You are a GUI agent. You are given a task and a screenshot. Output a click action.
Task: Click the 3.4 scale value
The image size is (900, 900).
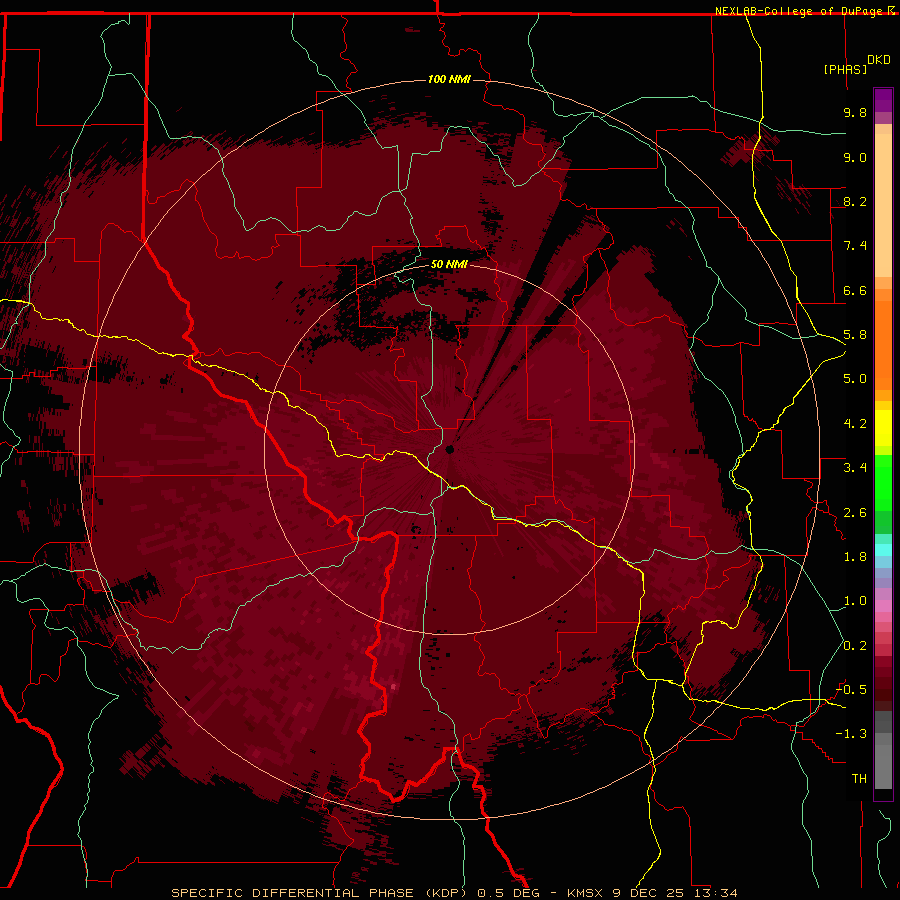coord(855,468)
